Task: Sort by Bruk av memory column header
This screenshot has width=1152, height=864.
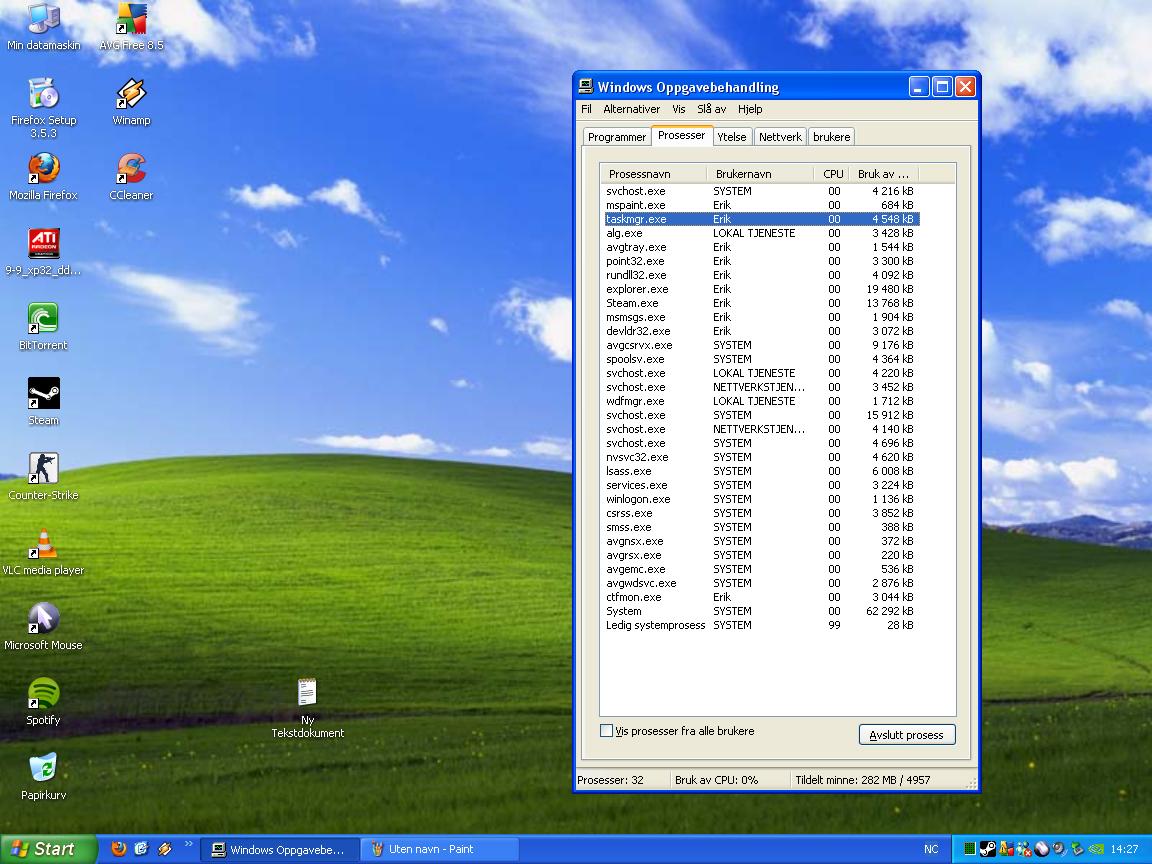Action: 883,174
